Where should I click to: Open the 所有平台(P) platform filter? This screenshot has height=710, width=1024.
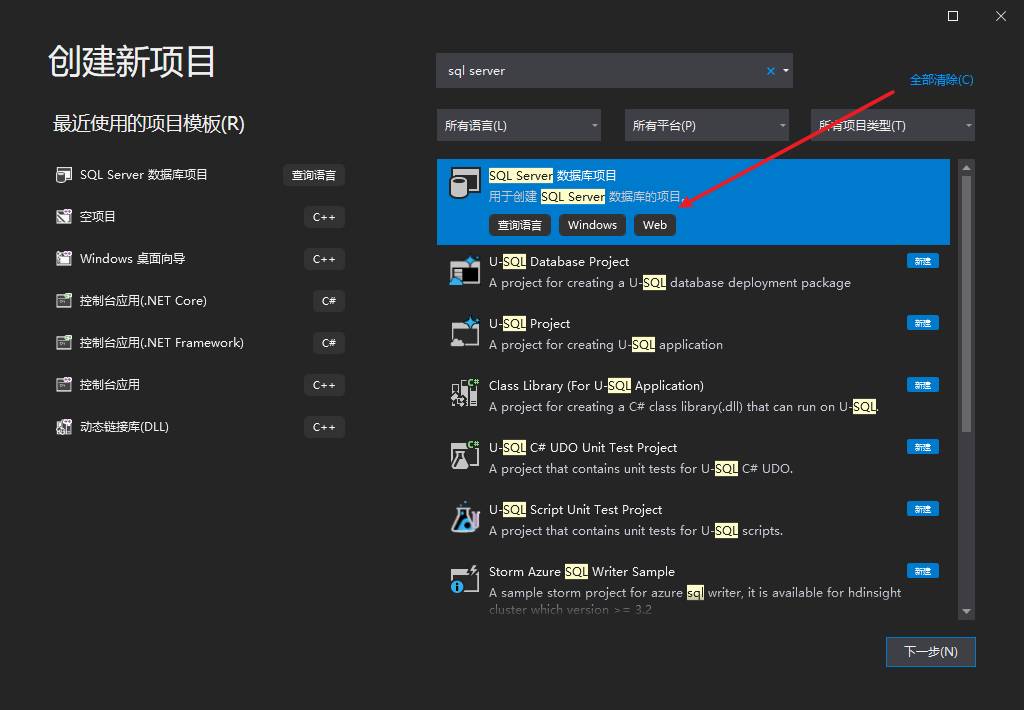(x=707, y=125)
